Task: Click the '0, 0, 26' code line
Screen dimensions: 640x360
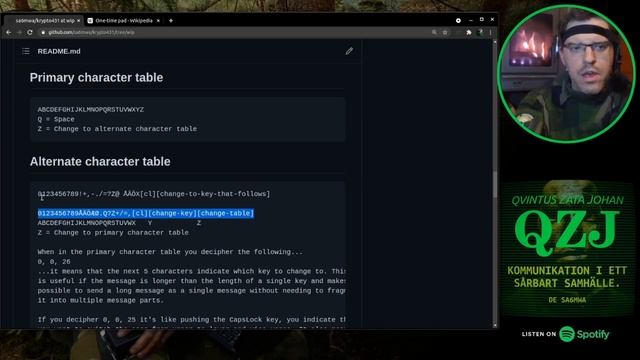Action: click(54, 262)
